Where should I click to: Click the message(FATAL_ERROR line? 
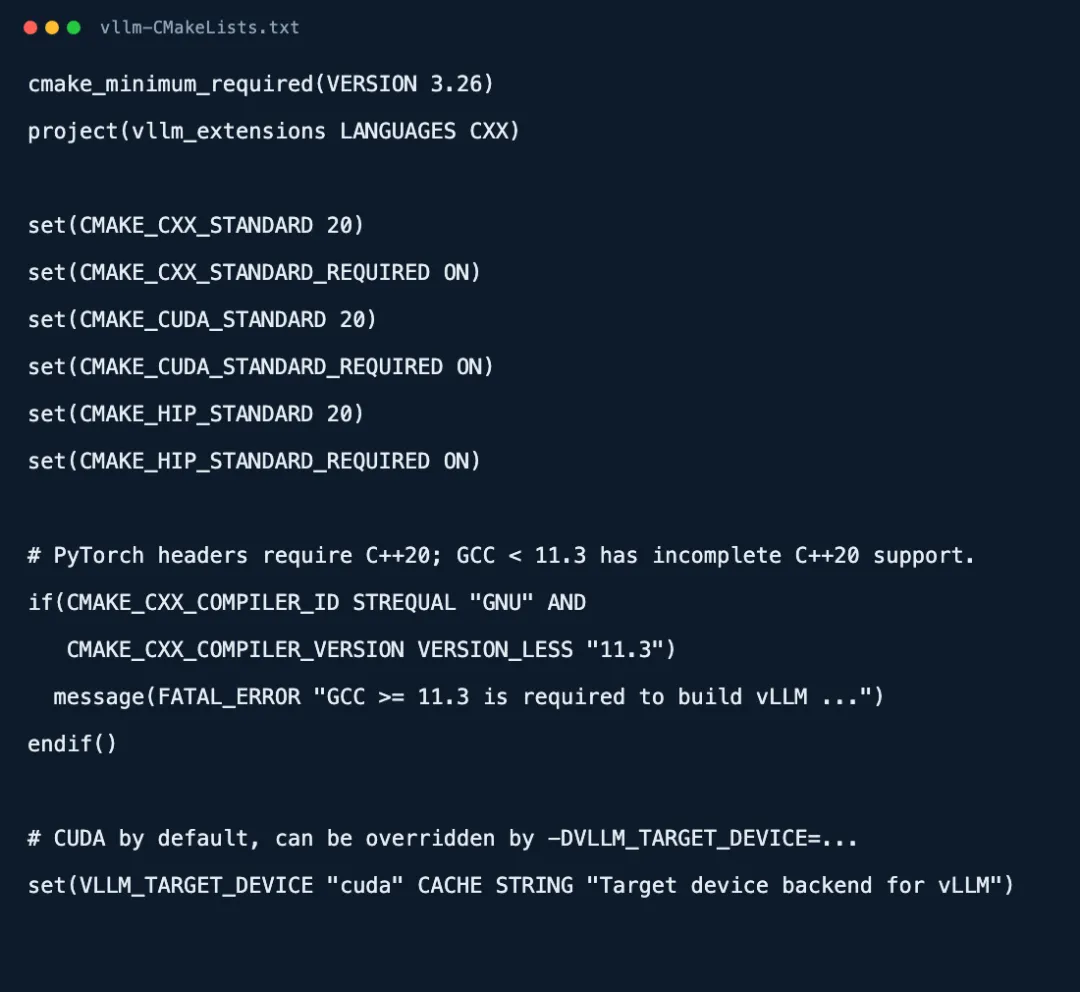click(468, 697)
